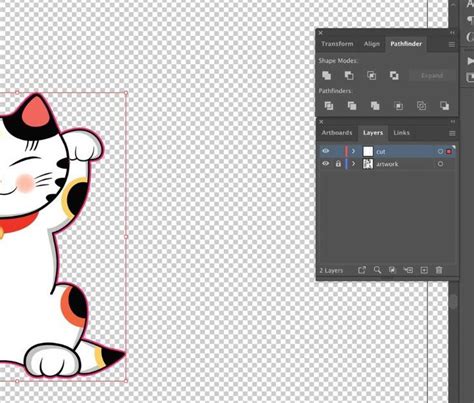This screenshot has height=403, width=474.
Task: Expand the artwork layer contents
Action: click(x=354, y=164)
